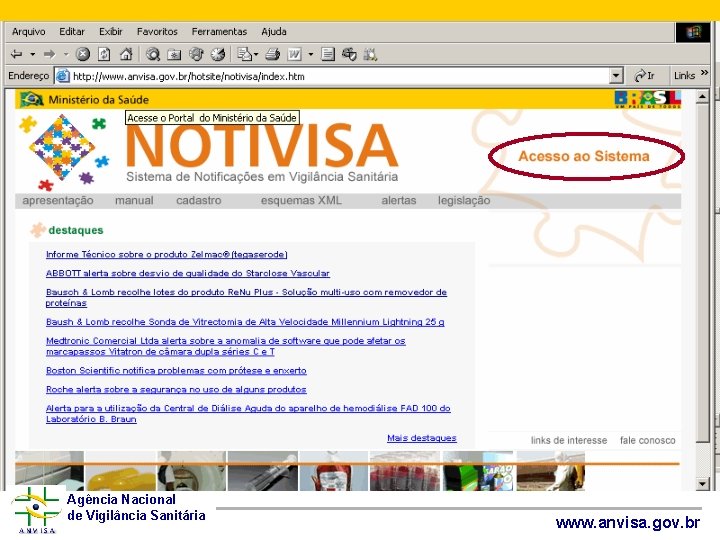
Task: Open the History clock icon
Action: [x=218, y=55]
